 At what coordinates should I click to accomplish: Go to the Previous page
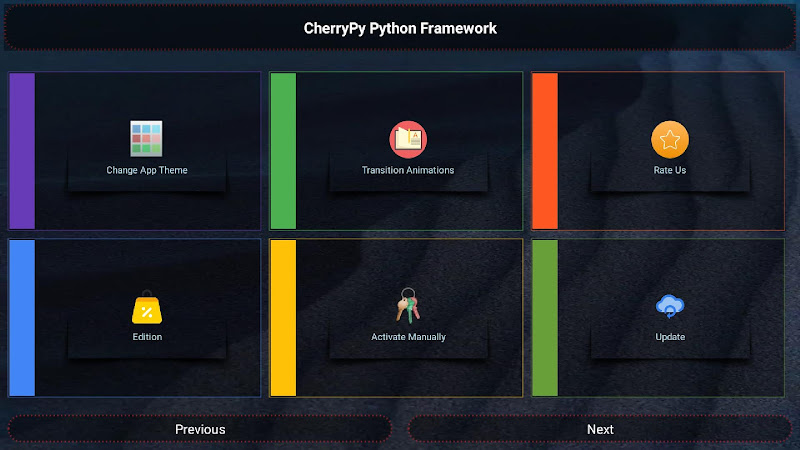tap(200, 429)
